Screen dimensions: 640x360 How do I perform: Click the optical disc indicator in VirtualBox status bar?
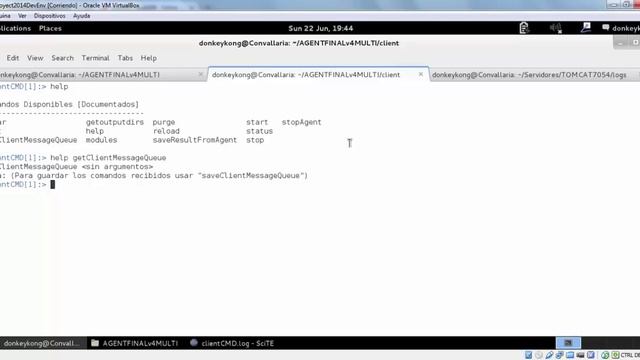click(539, 355)
